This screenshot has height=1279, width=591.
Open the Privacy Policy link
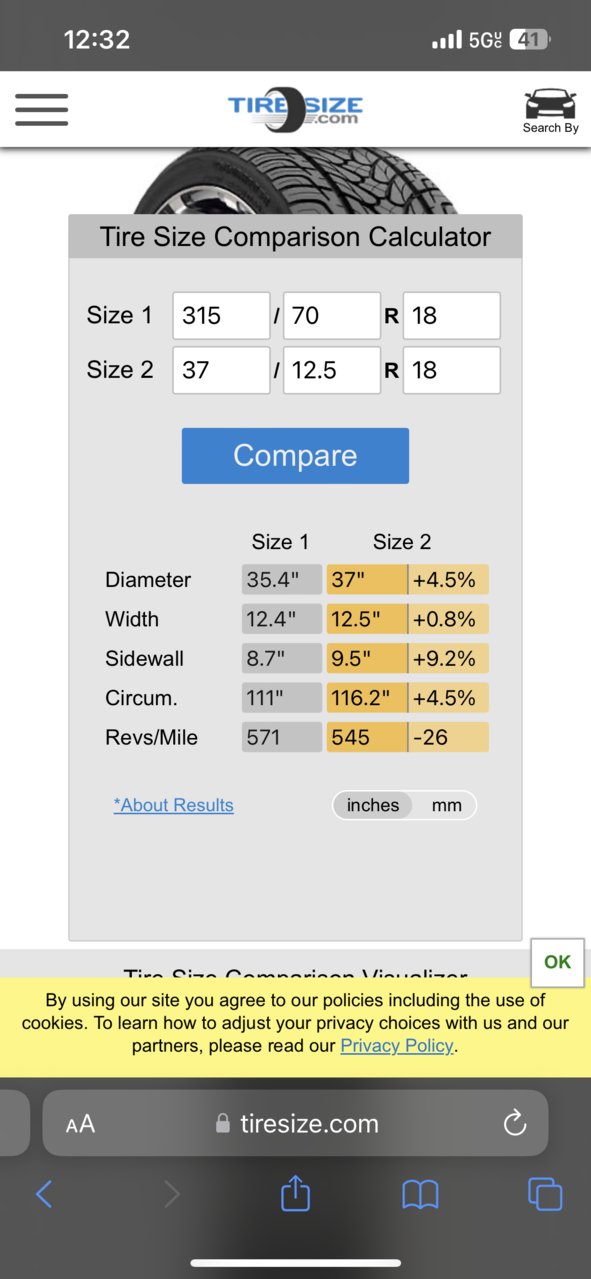pos(397,1046)
